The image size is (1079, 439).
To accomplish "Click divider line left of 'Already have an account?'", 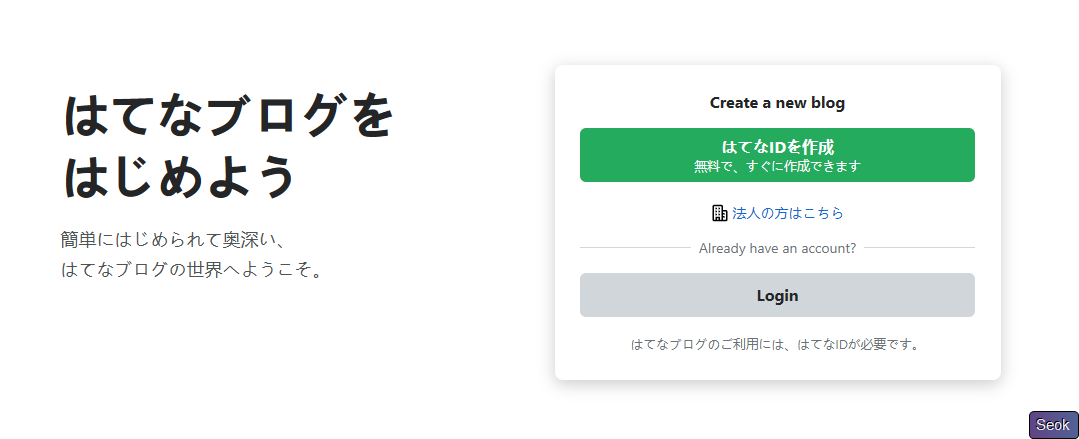I will coord(634,248).
